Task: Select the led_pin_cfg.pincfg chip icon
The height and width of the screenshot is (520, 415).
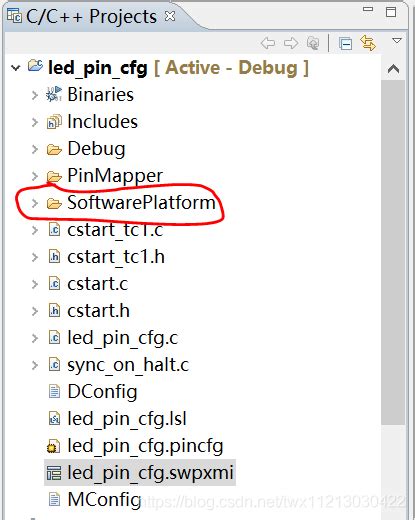Action: pos(54,446)
